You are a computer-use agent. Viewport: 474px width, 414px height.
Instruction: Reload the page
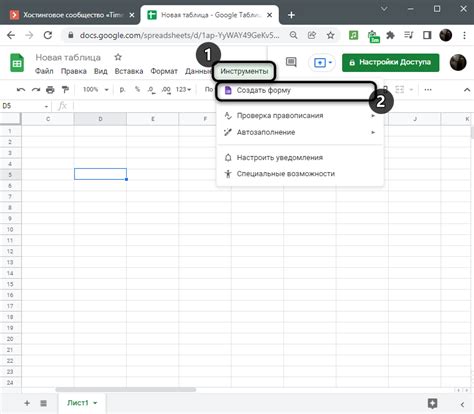click(48, 35)
